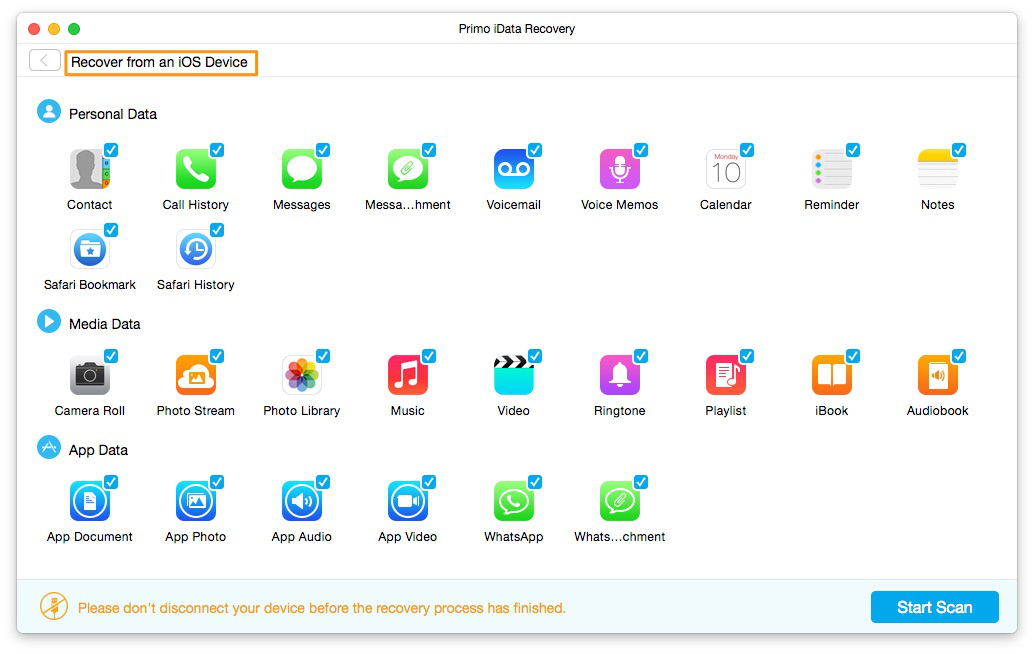Screen dimensions: 1034x654
Task: Toggle the Video checkbox
Action: click(x=535, y=356)
